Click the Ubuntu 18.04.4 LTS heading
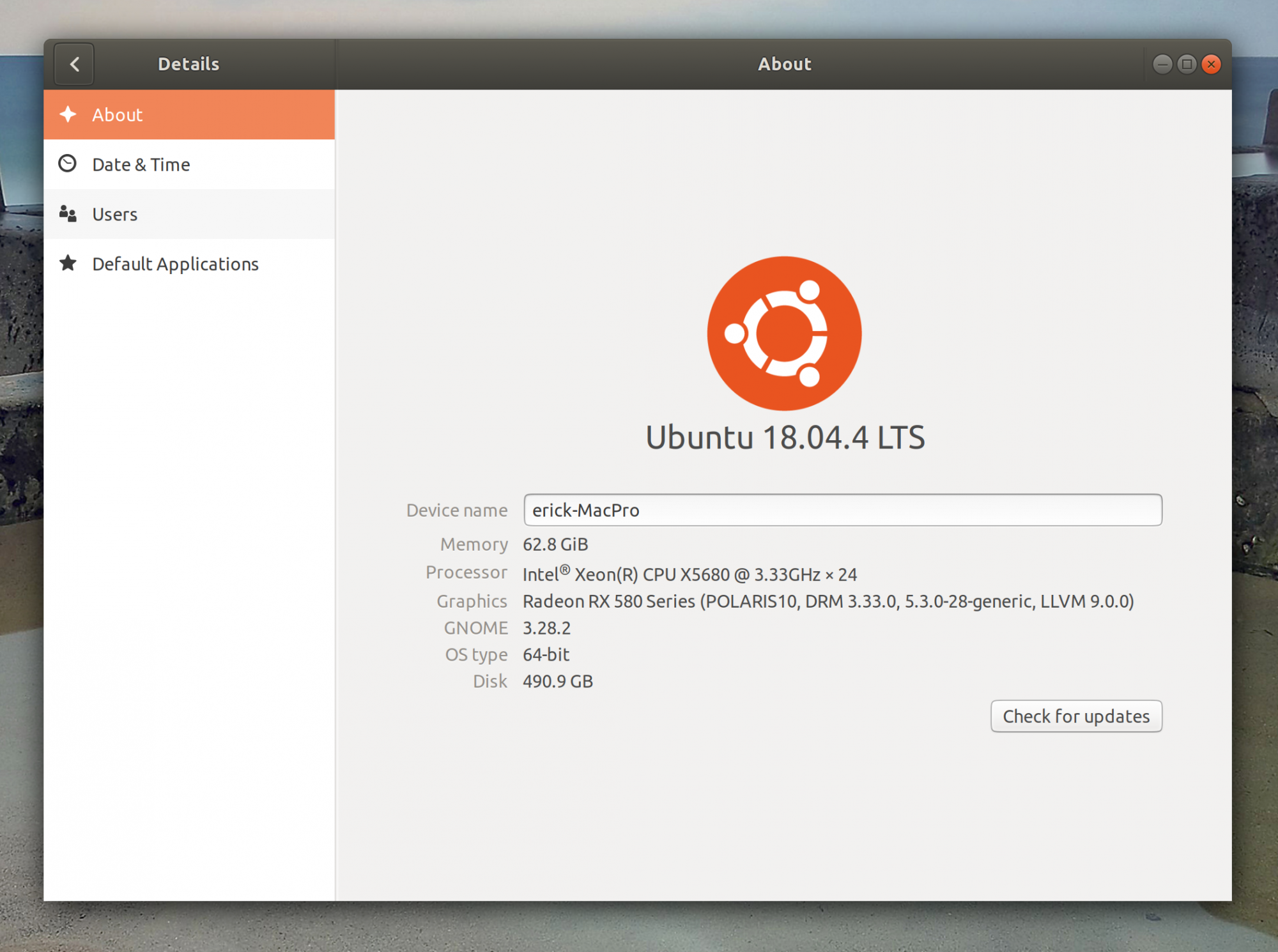The image size is (1278, 952). click(x=785, y=438)
